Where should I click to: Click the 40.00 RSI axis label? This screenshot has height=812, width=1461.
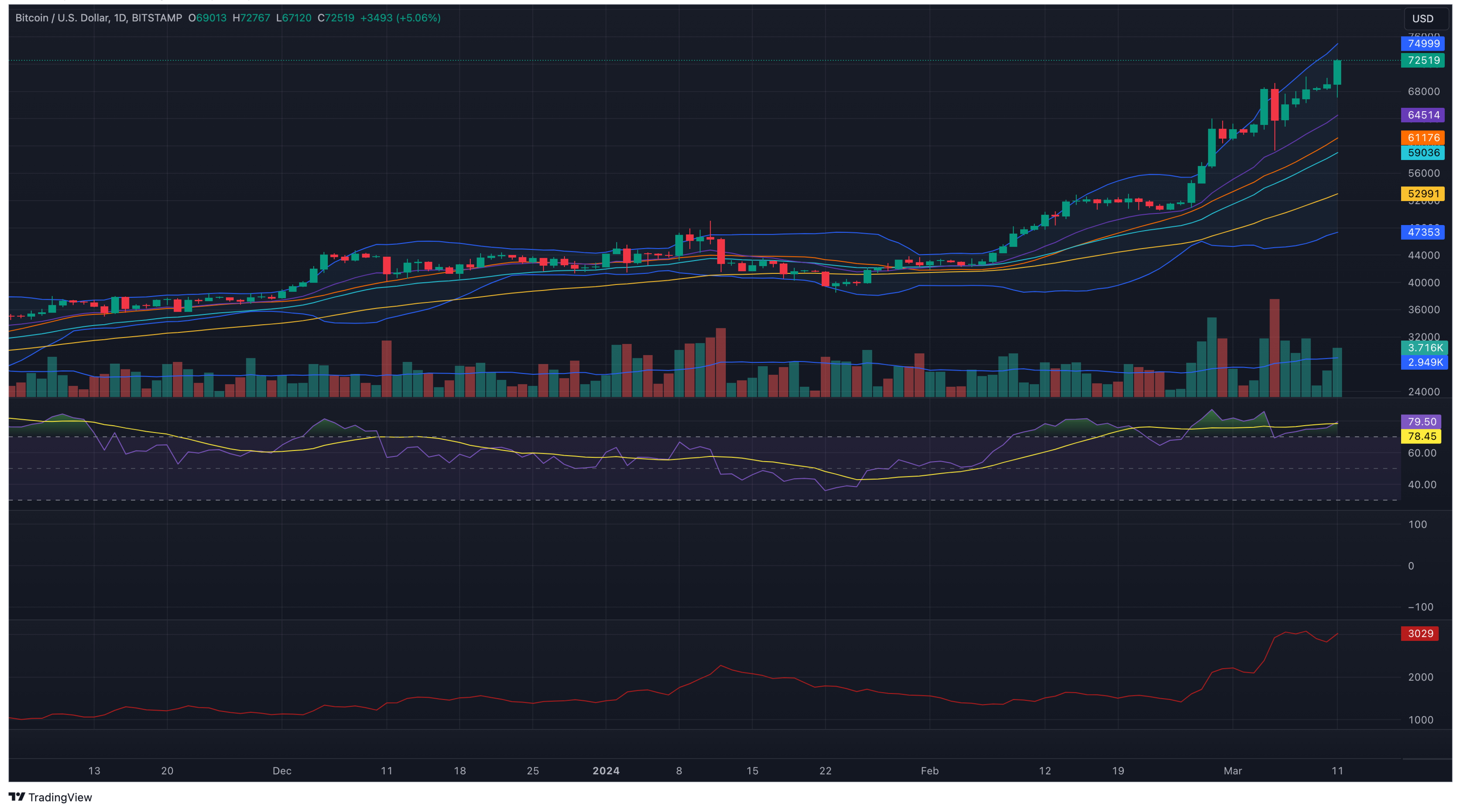[x=1422, y=485]
